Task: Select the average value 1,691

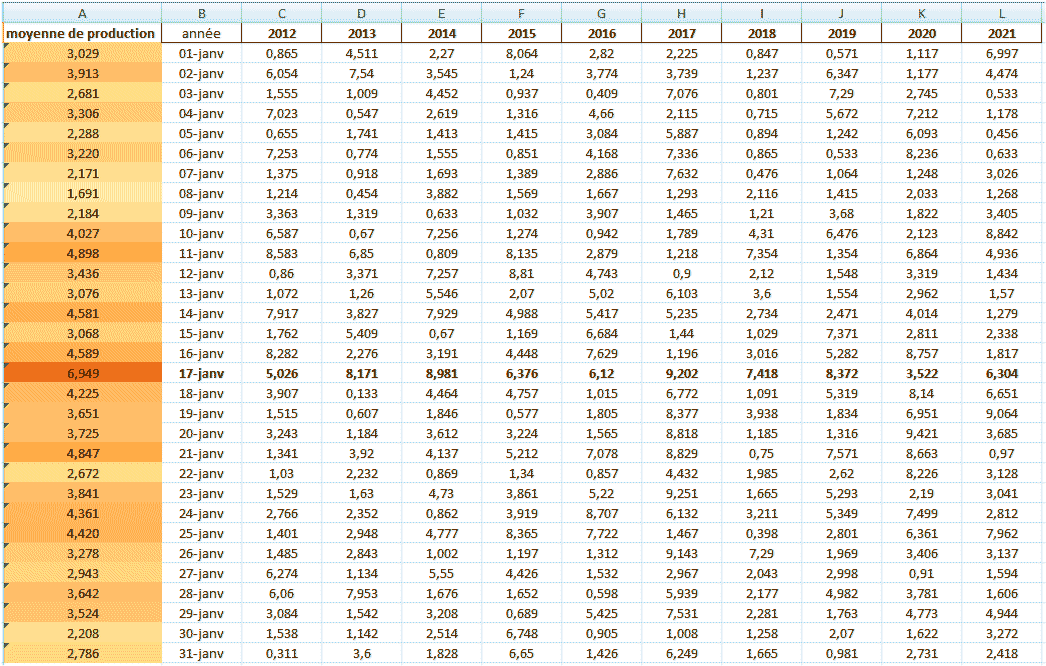Action: (x=82, y=194)
